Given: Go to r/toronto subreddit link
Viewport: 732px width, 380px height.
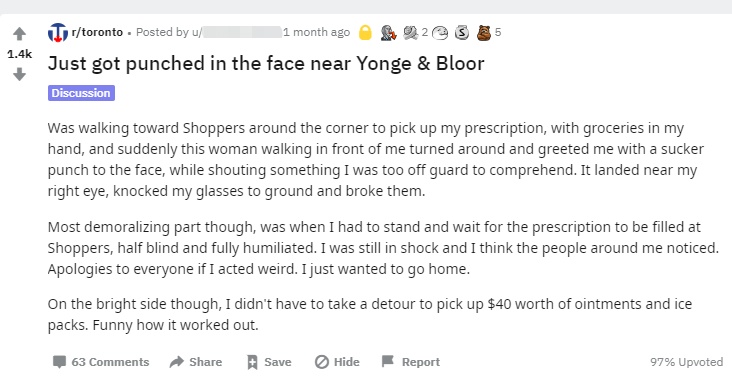Looking at the screenshot, I should click(97, 32).
